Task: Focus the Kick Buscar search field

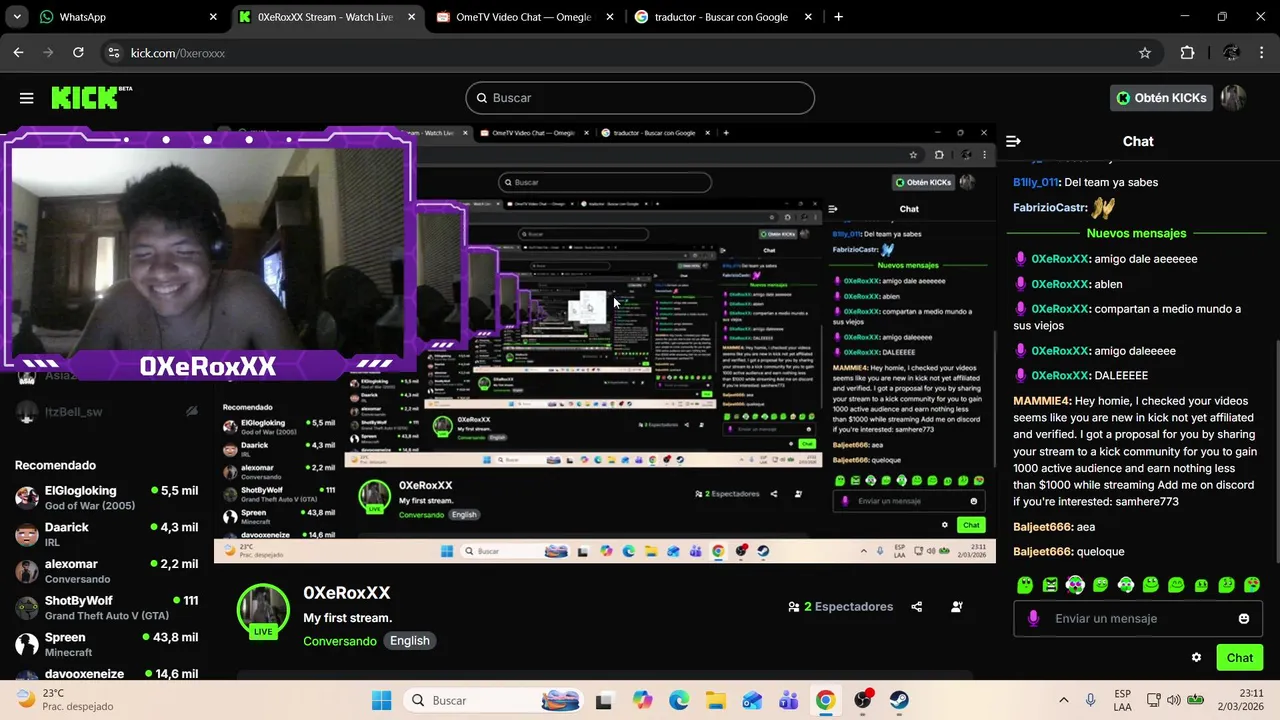Action: tap(640, 98)
